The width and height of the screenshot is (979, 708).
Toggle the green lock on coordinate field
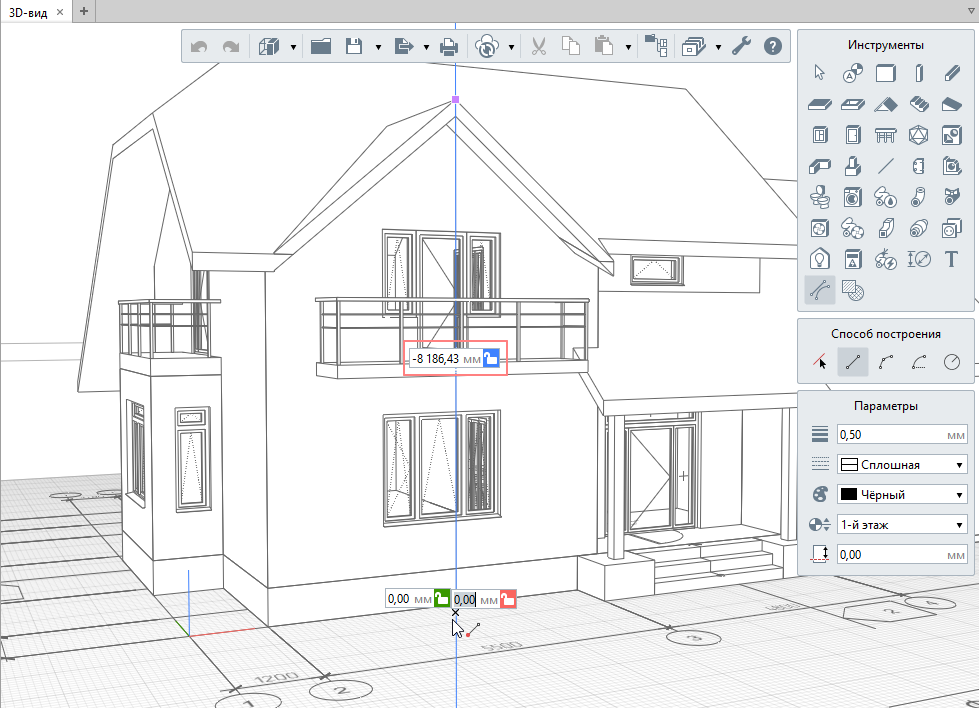point(441,599)
